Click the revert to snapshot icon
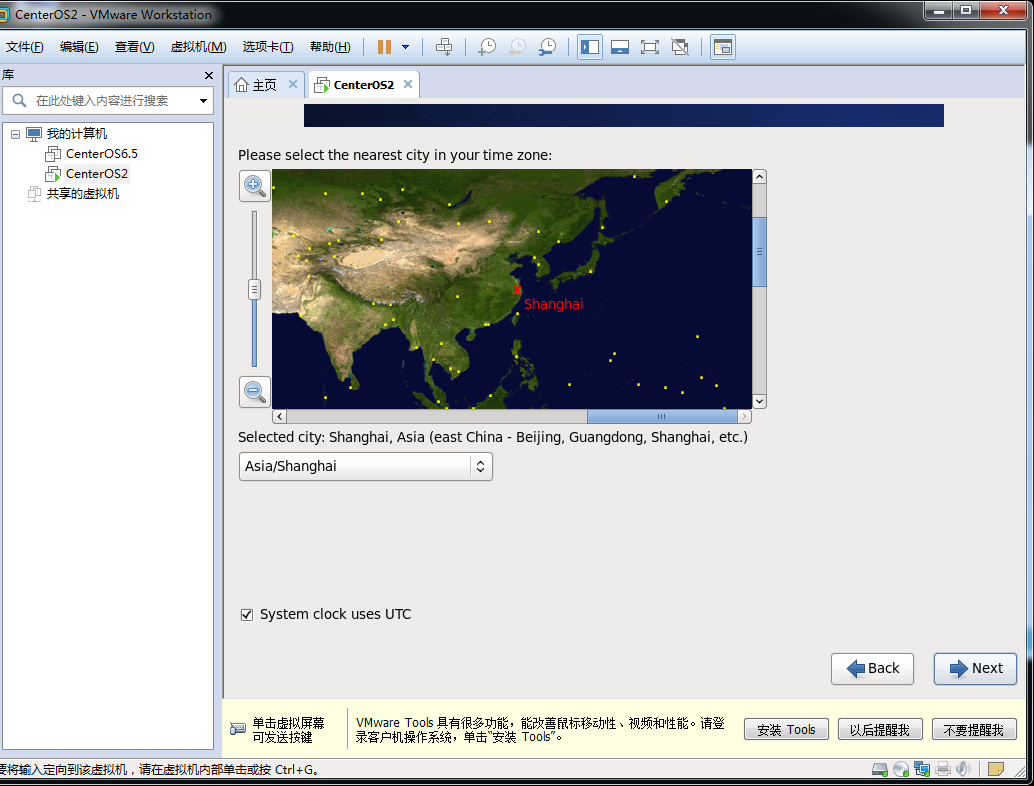 click(517, 47)
